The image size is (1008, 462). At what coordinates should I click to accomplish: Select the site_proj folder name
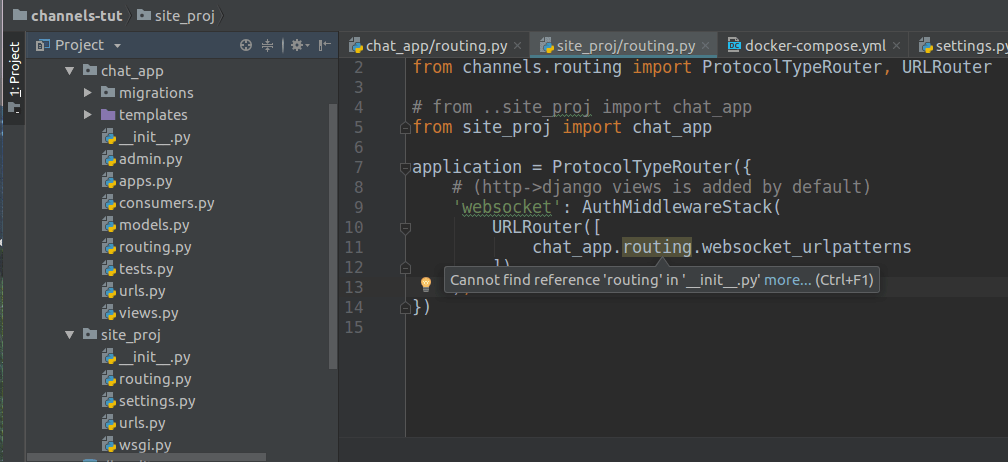pyautogui.click(x=130, y=335)
